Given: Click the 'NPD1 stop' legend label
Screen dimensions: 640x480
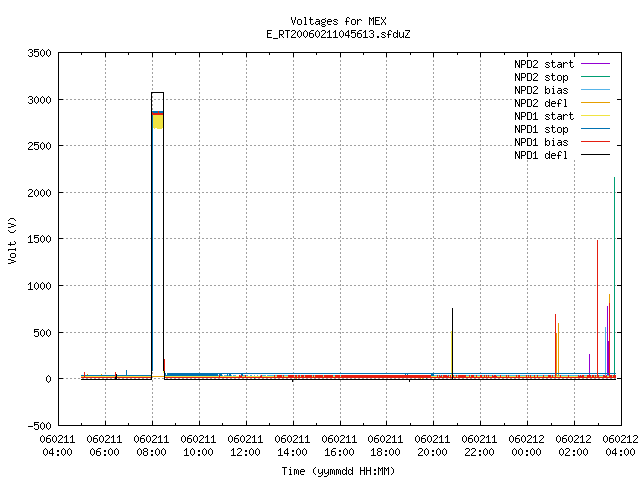Looking at the screenshot, I should 541,129.
